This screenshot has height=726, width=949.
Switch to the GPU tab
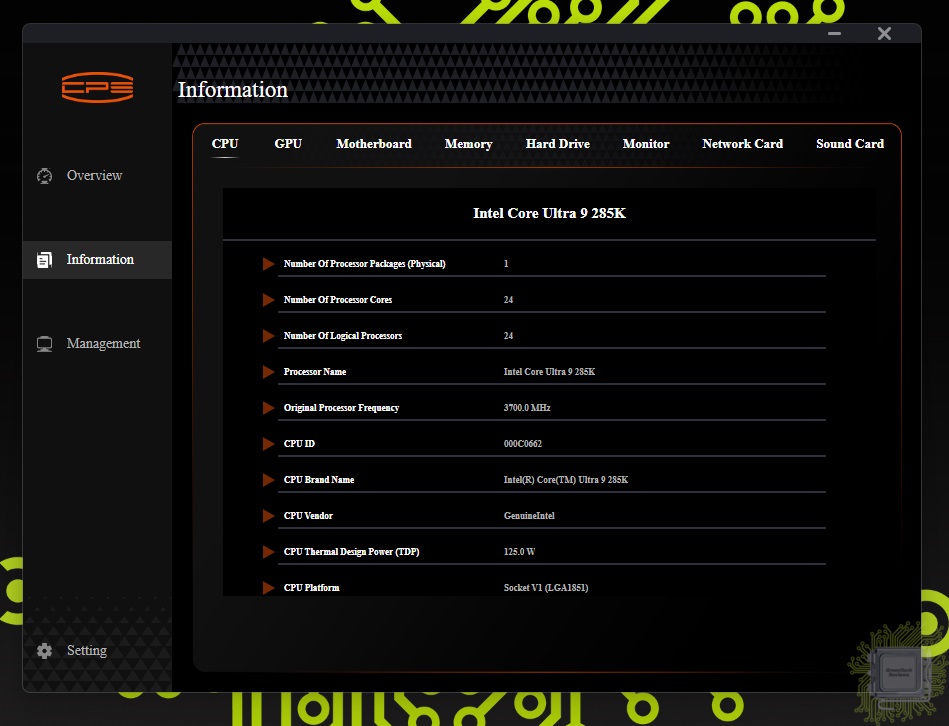[x=288, y=144]
